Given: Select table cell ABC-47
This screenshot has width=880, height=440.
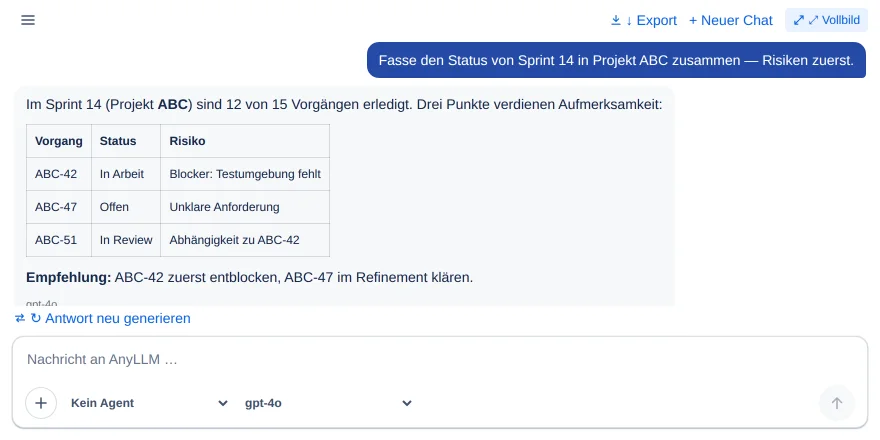Looking at the screenshot, I should click(59, 207).
